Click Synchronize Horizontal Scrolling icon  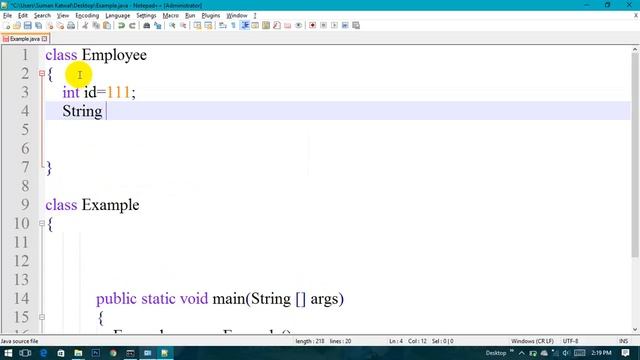[x=208, y=25]
